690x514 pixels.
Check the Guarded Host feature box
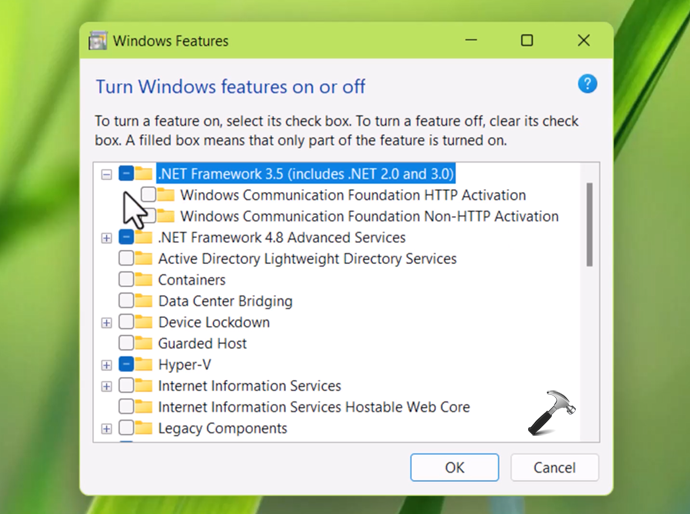tap(126, 343)
